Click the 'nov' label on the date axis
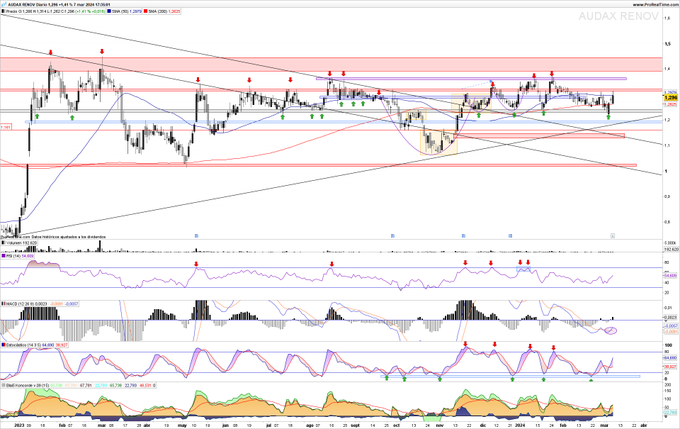Screen dimensions: 680x429 click(439, 426)
